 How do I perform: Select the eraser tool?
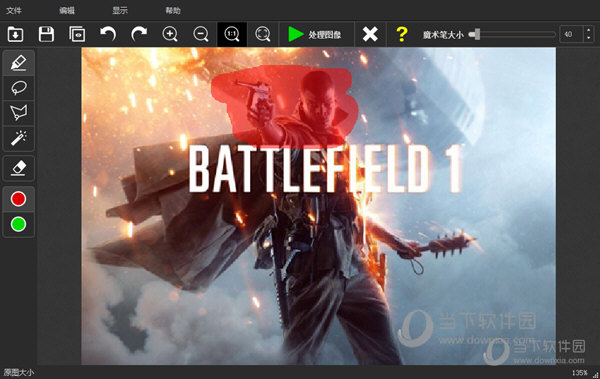[x=18, y=168]
